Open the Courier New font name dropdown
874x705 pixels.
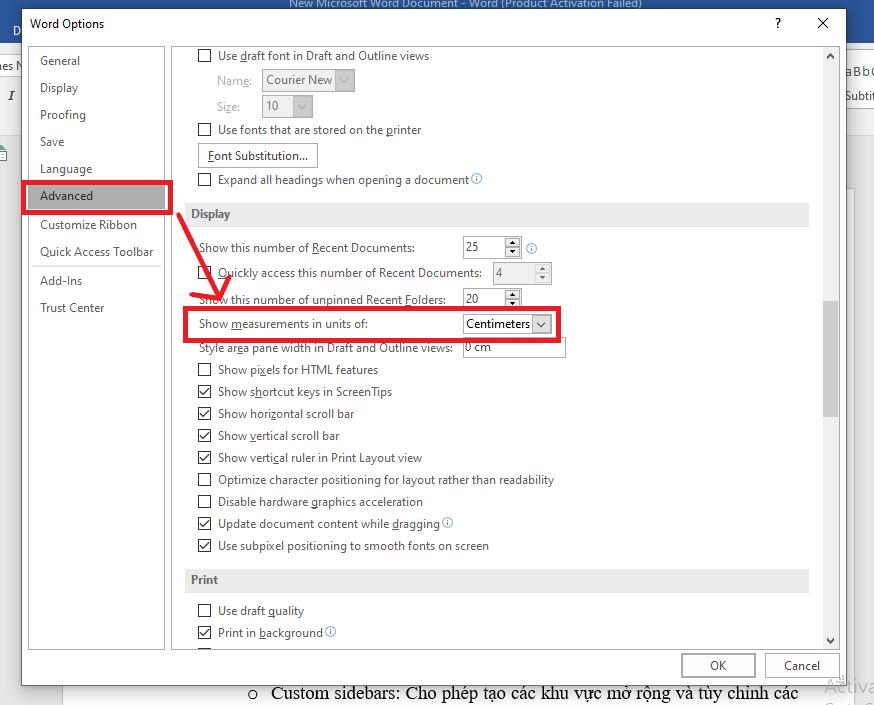pos(344,80)
